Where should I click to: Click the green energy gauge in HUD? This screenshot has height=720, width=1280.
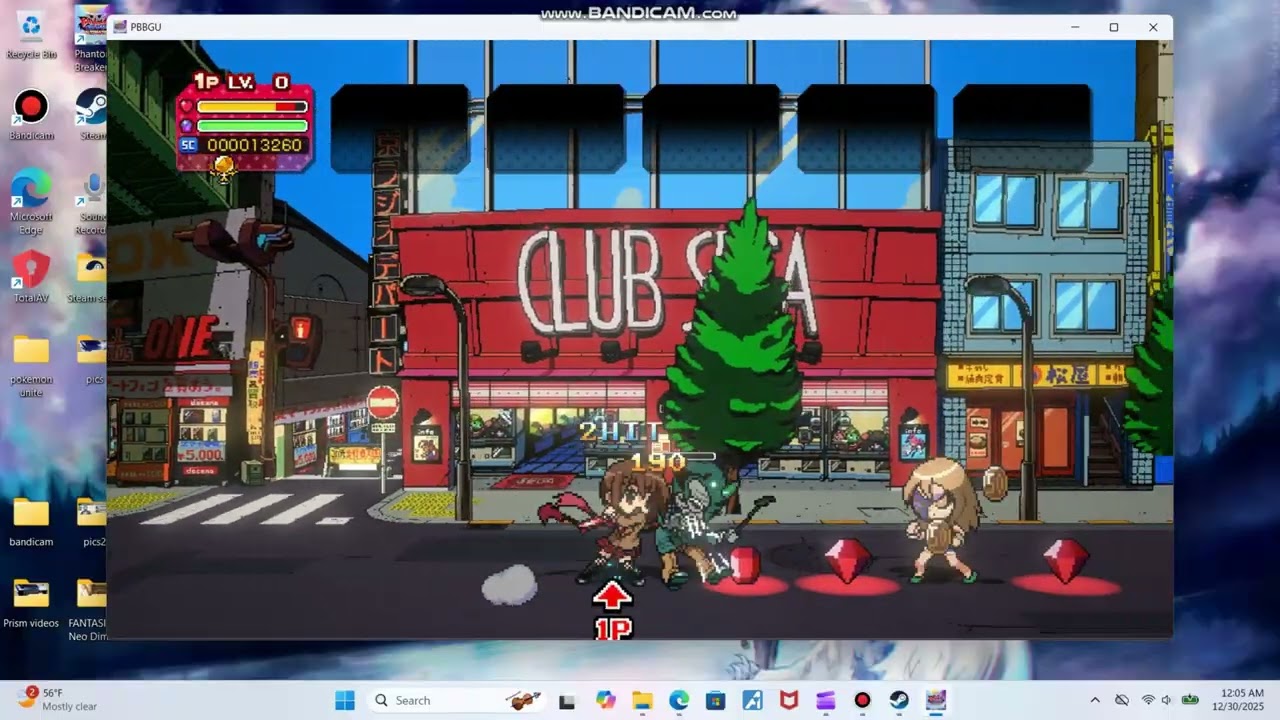(x=252, y=126)
